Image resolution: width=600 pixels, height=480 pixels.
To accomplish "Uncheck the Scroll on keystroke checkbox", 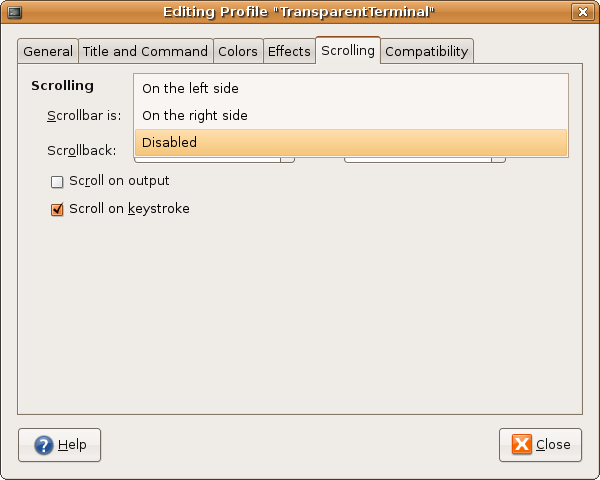I will click(x=57, y=209).
